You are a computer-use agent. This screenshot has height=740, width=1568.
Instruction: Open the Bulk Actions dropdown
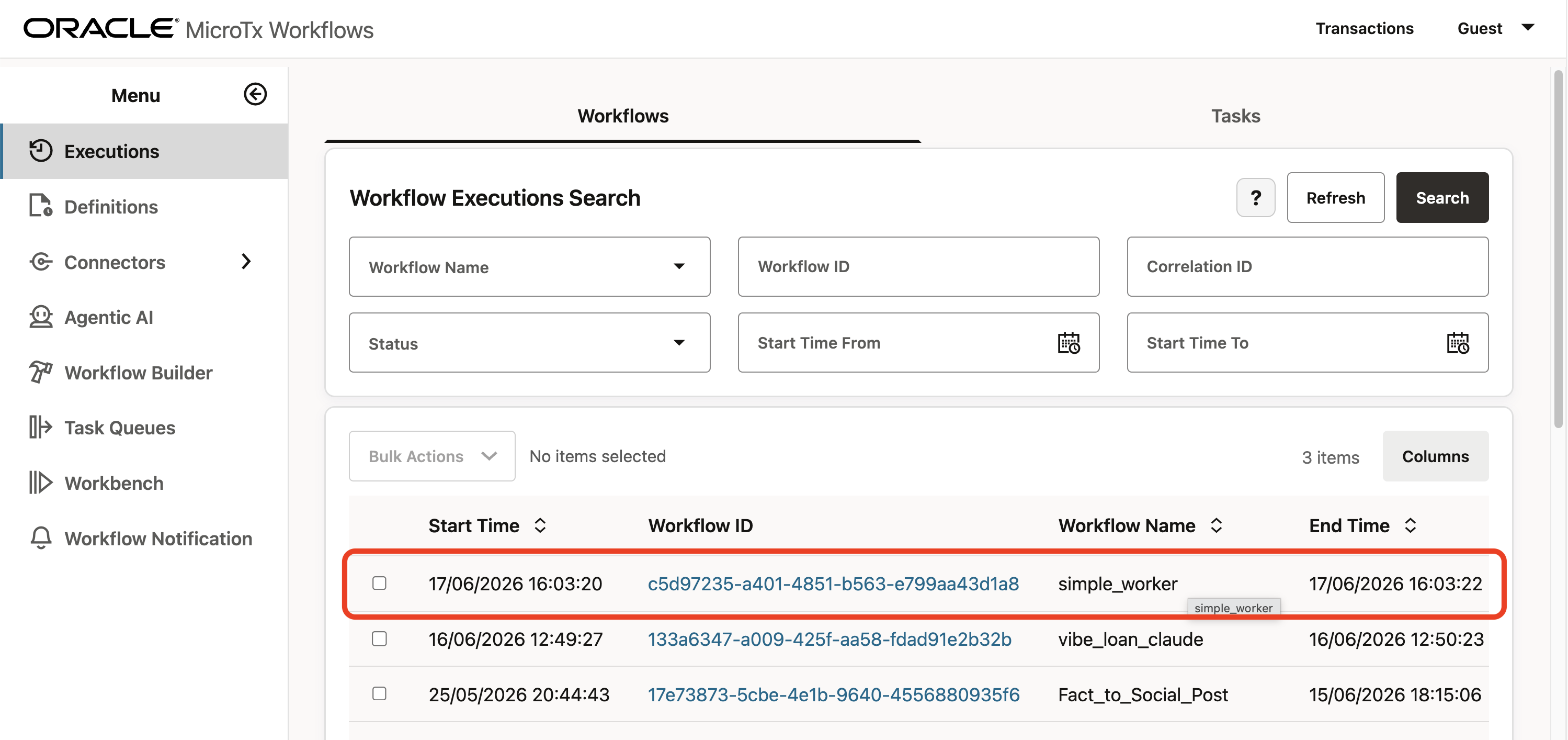[432, 456]
